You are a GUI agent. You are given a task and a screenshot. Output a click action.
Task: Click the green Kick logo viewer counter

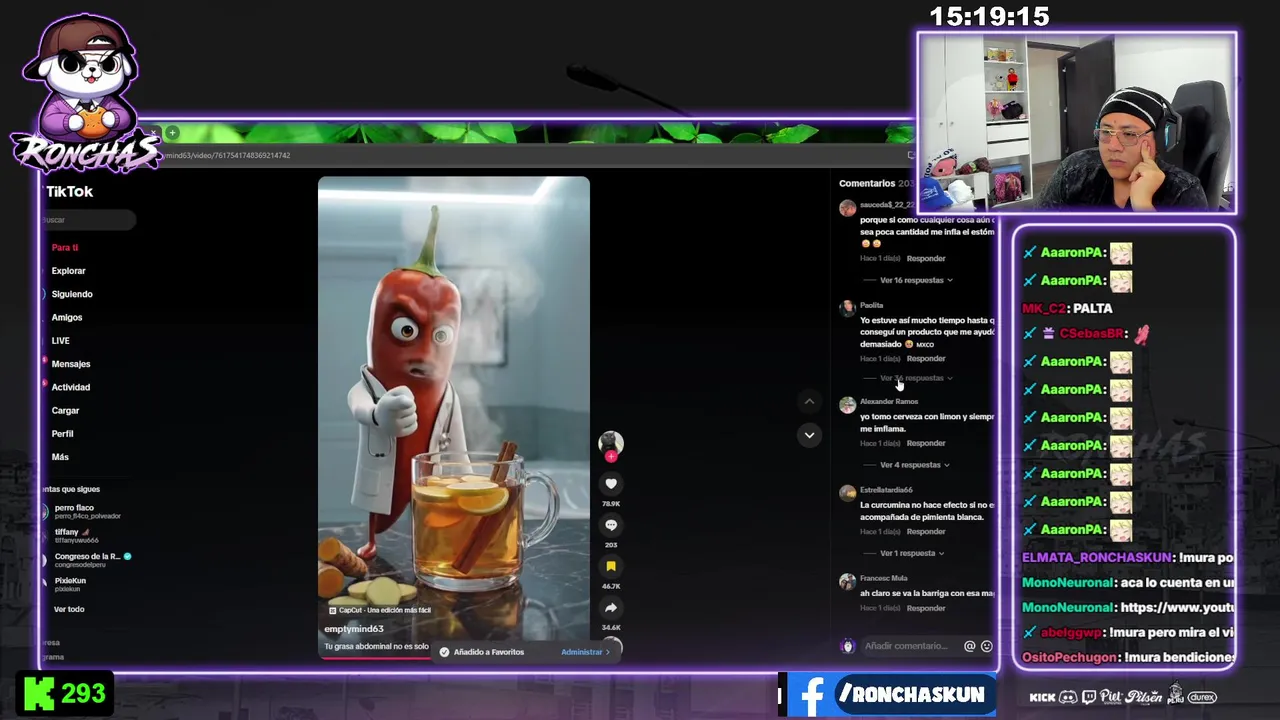point(39,693)
